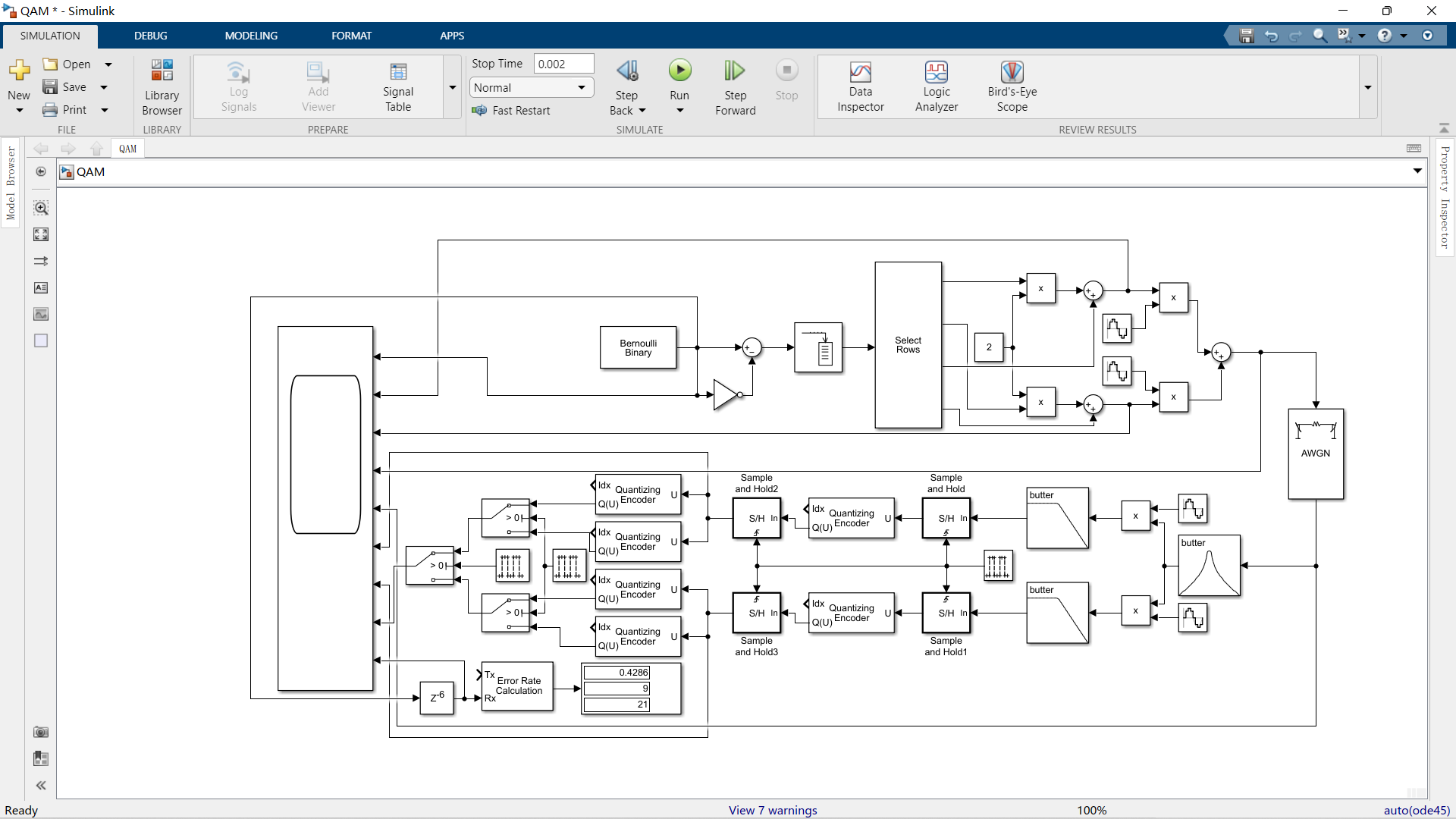
Task: Click the Zoom In palette icon
Action: point(41,208)
